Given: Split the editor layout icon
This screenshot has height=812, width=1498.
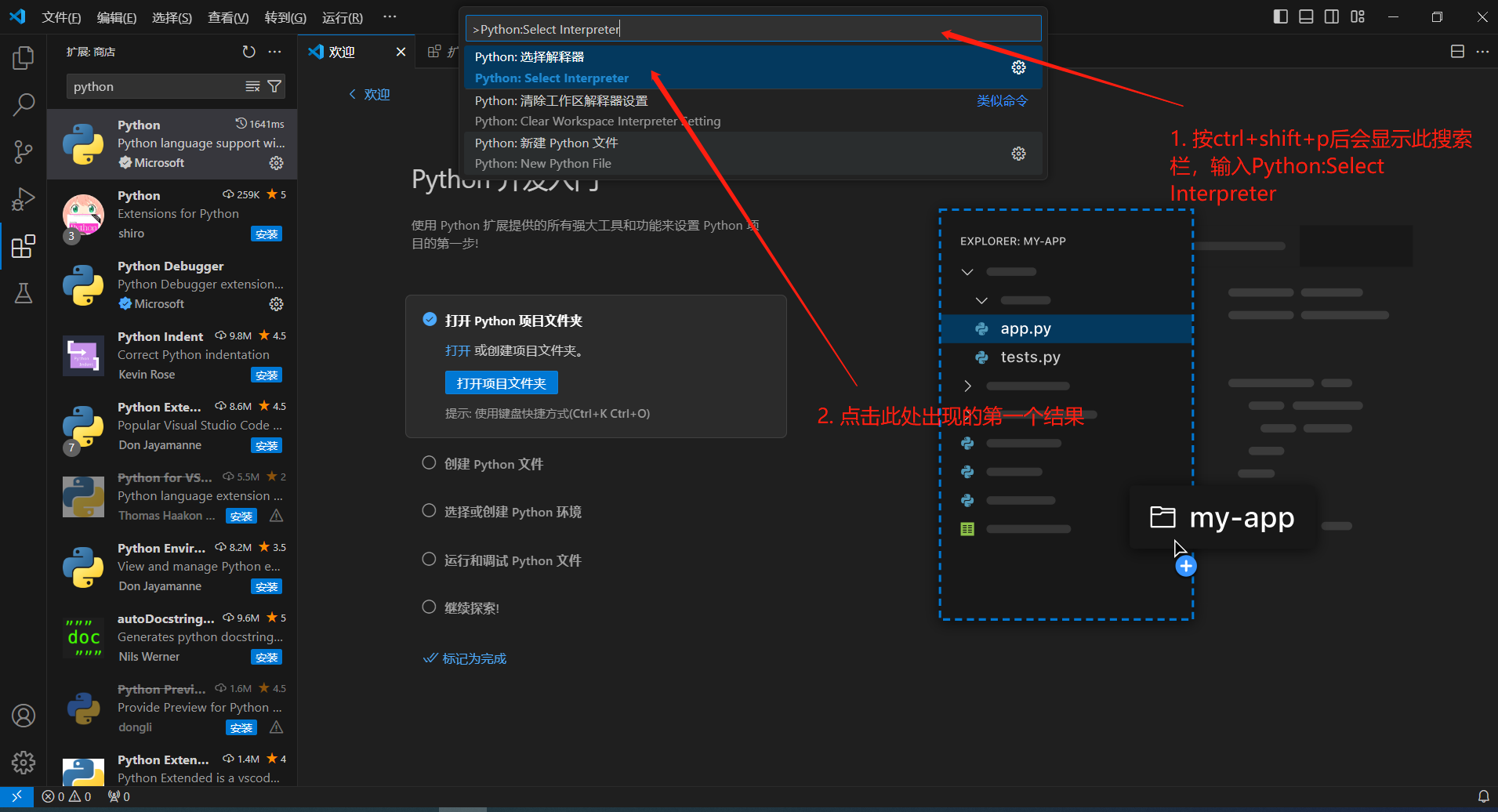Looking at the screenshot, I should coord(1457,52).
